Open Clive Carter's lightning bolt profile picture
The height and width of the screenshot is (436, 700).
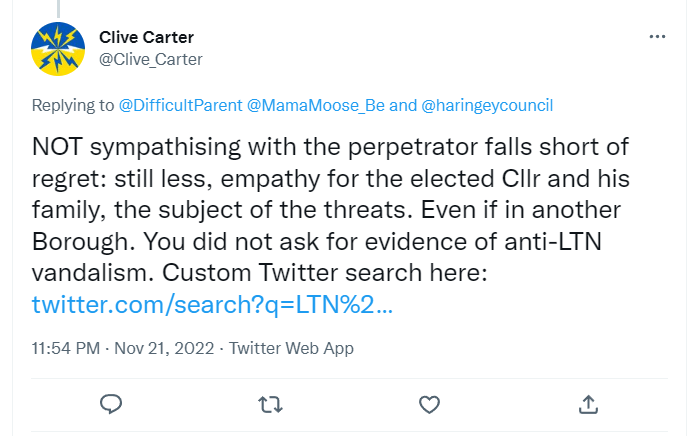pos(58,49)
